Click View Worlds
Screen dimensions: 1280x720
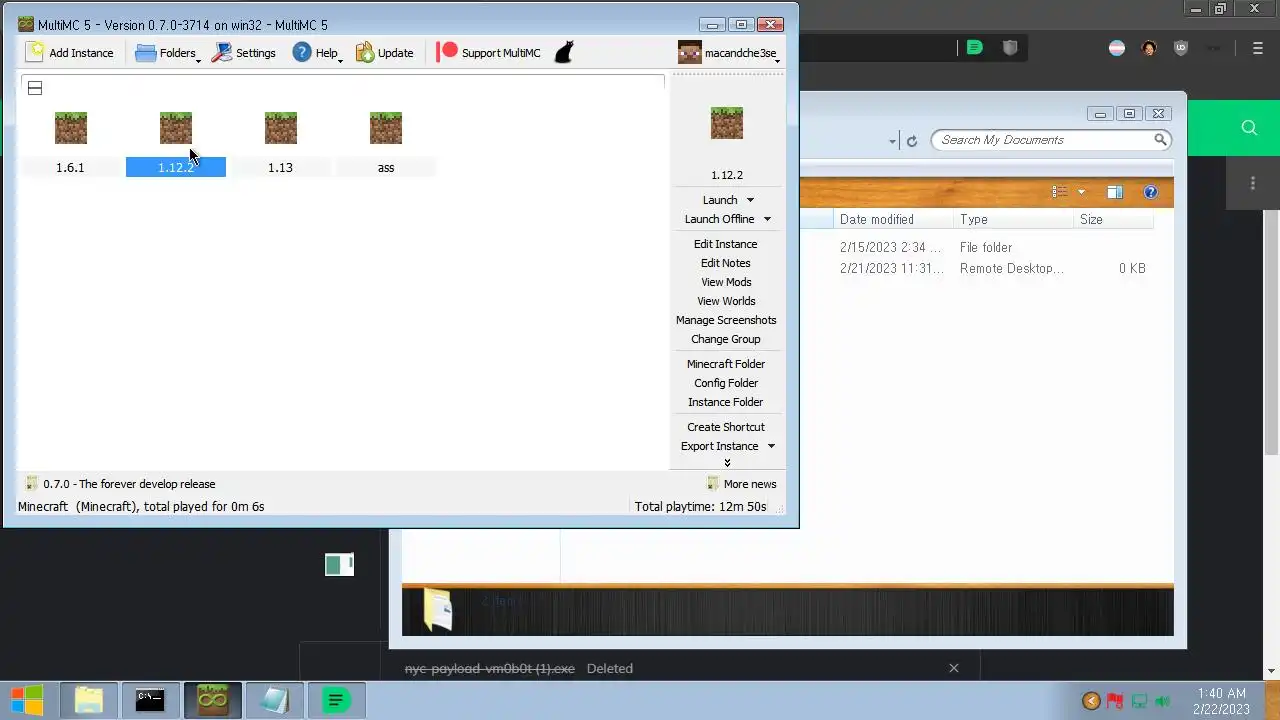pyautogui.click(x=726, y=301)
